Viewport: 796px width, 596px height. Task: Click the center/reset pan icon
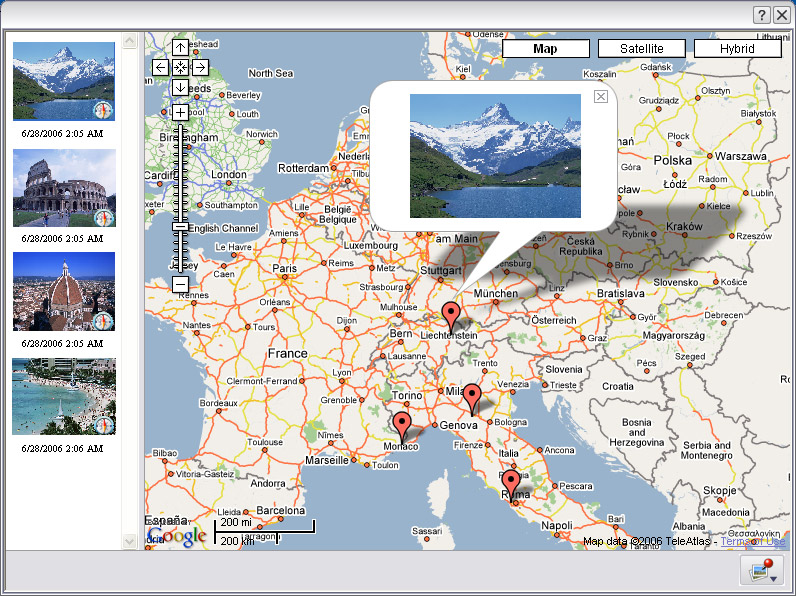point(180,67)
